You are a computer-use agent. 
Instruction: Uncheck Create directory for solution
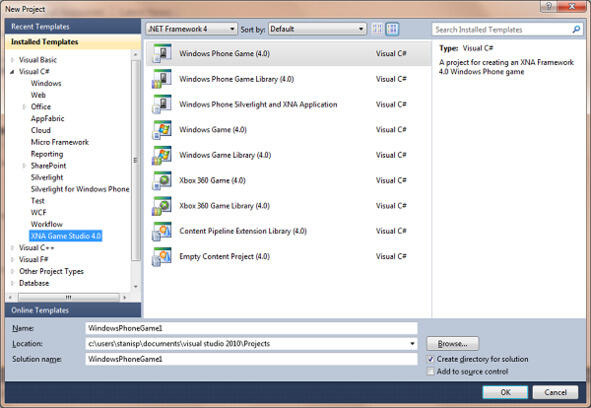click(430, 359)
